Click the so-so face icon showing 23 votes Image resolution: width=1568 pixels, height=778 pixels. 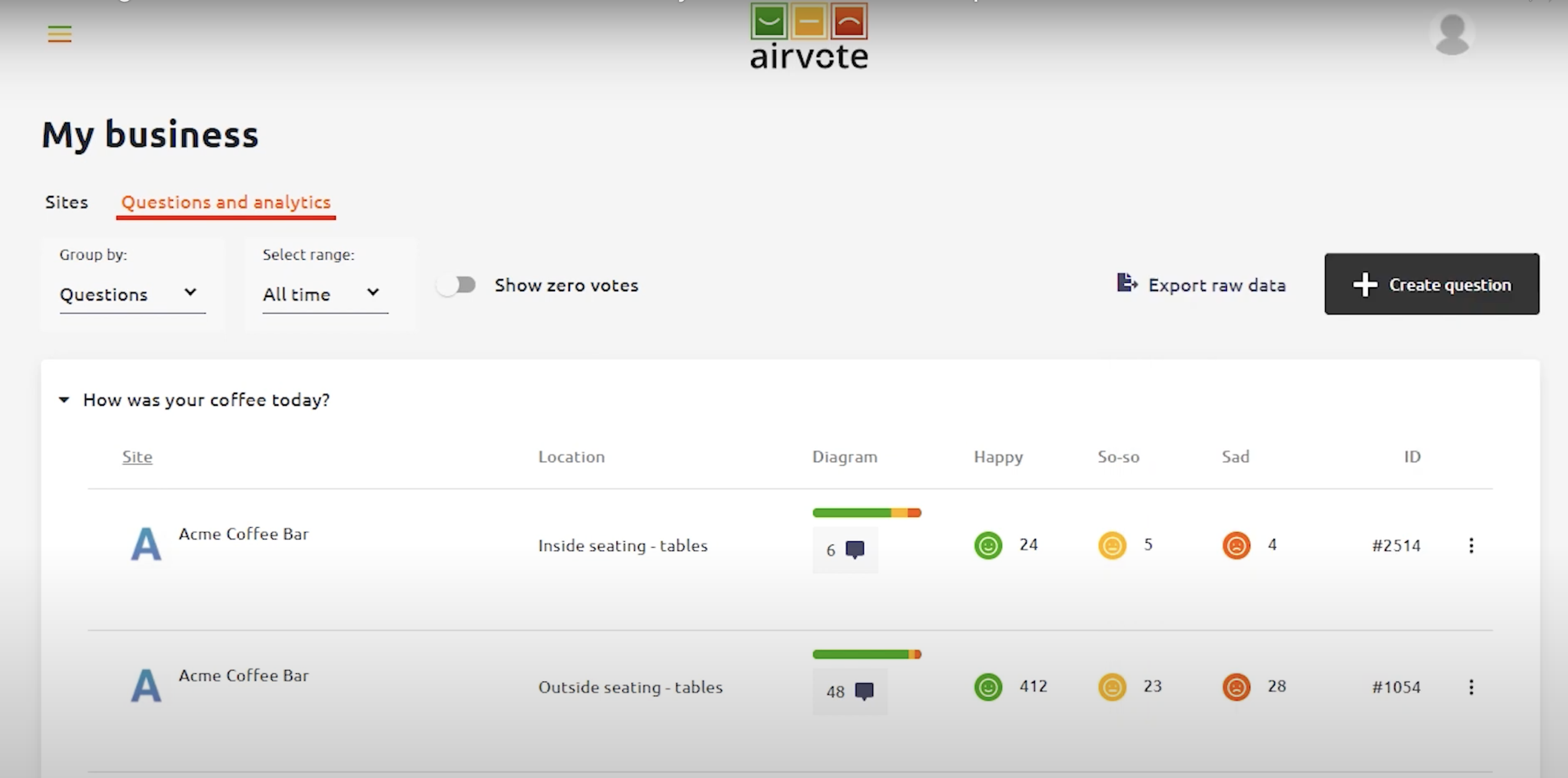[x=1113, y=686]
